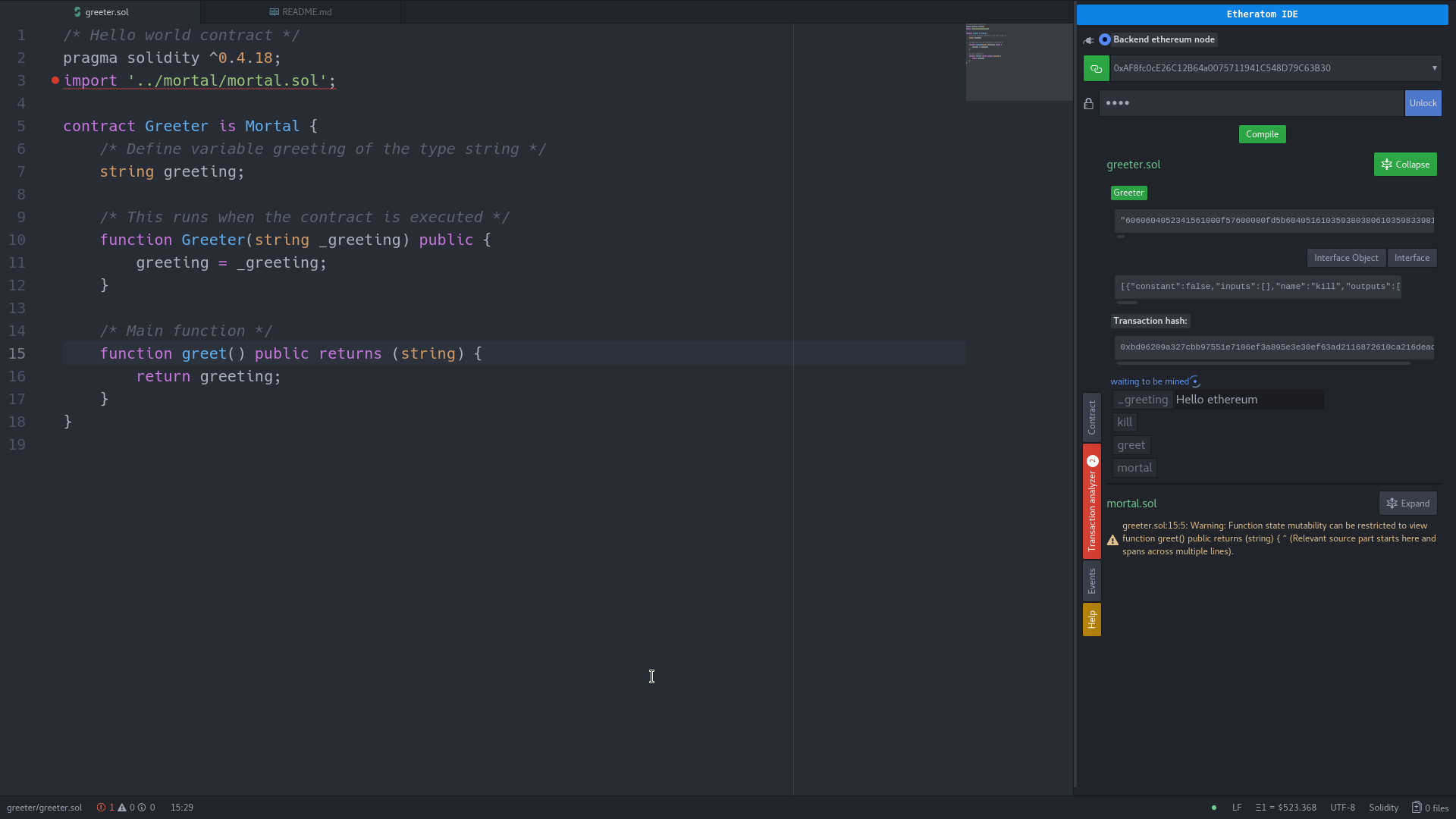Toggle the greet function button
The image size is (1456, 819).
1131,444
